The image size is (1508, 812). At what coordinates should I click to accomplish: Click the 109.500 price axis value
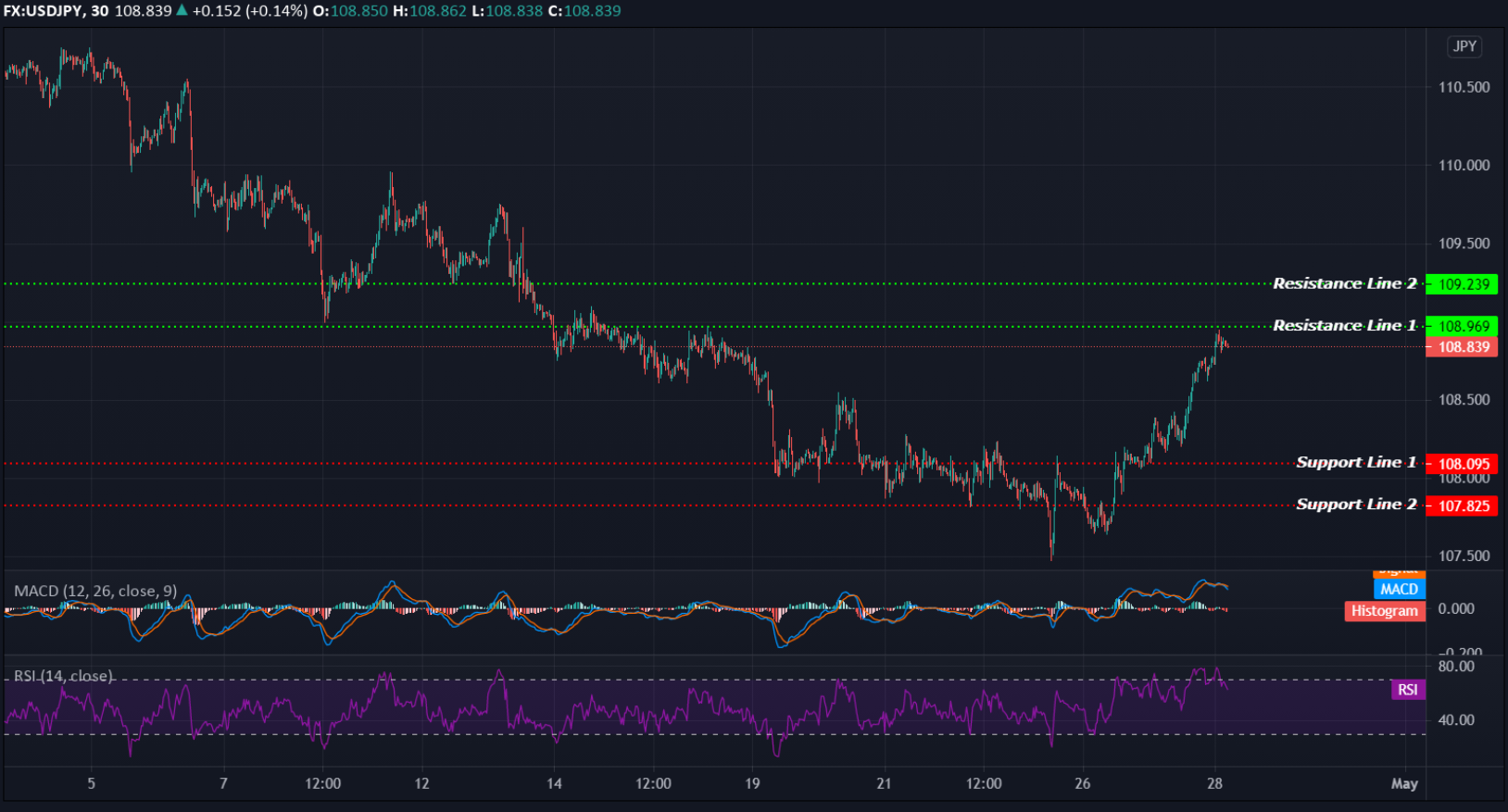coord(1464,244)
